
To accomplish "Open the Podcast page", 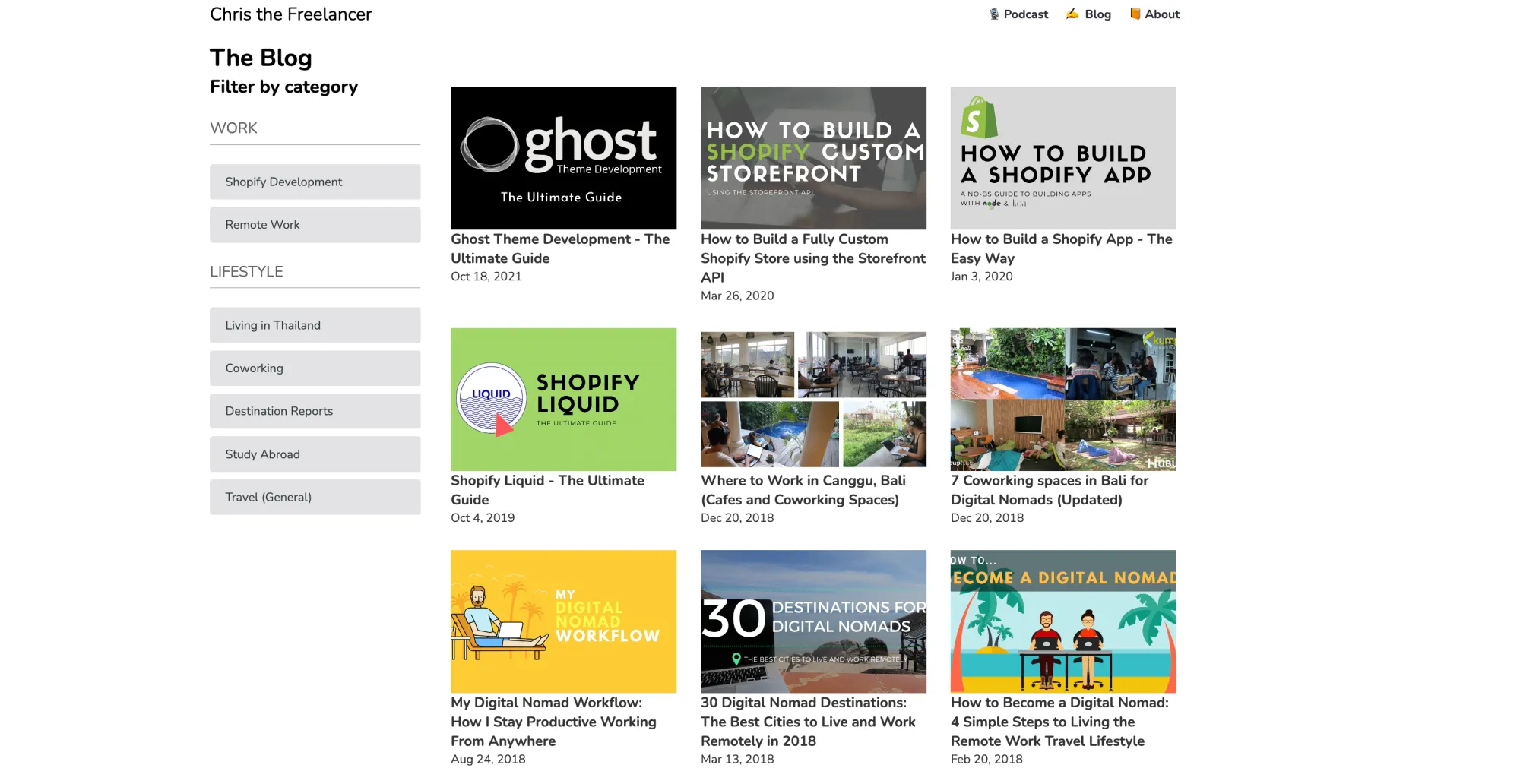I will (x=1025, y=14).
